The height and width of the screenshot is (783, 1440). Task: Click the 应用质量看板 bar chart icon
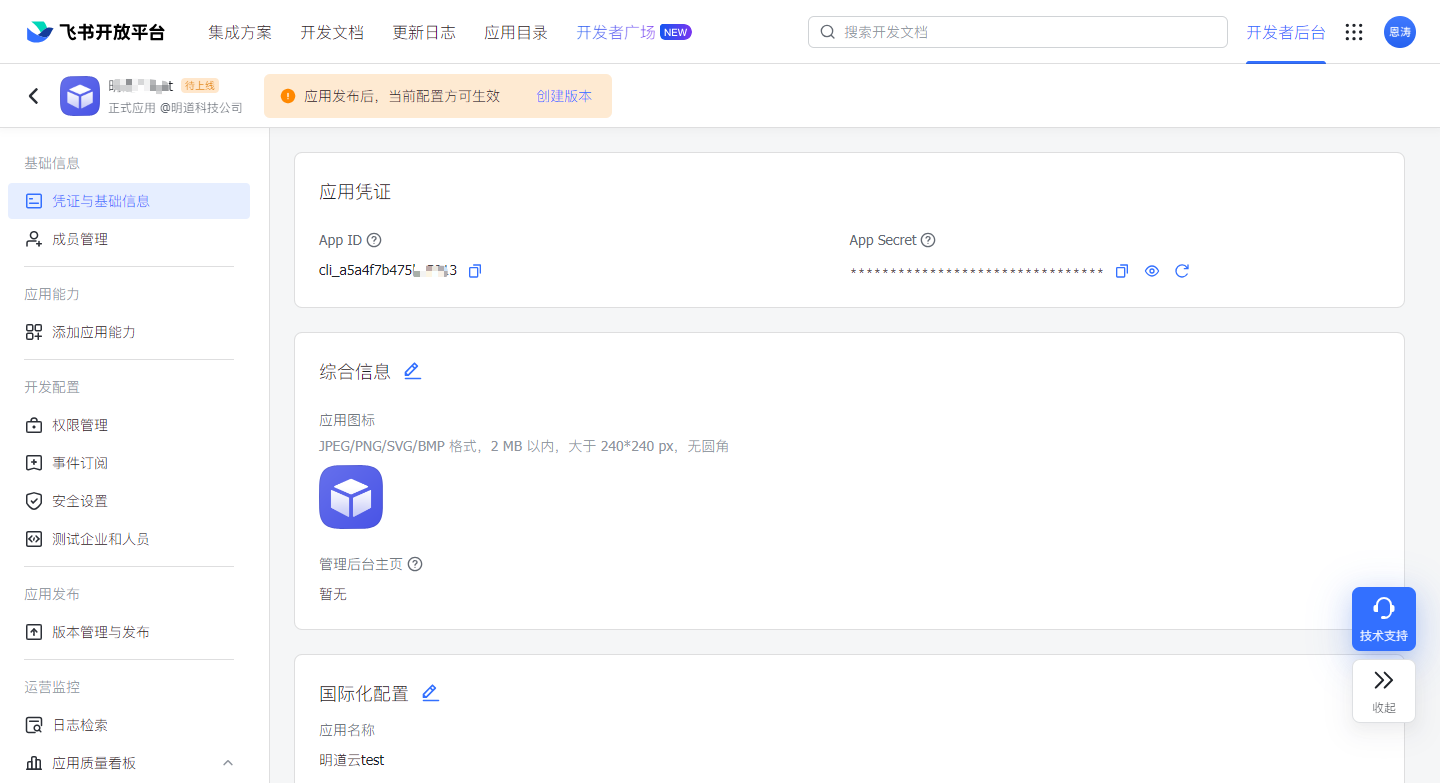(34, 763)
